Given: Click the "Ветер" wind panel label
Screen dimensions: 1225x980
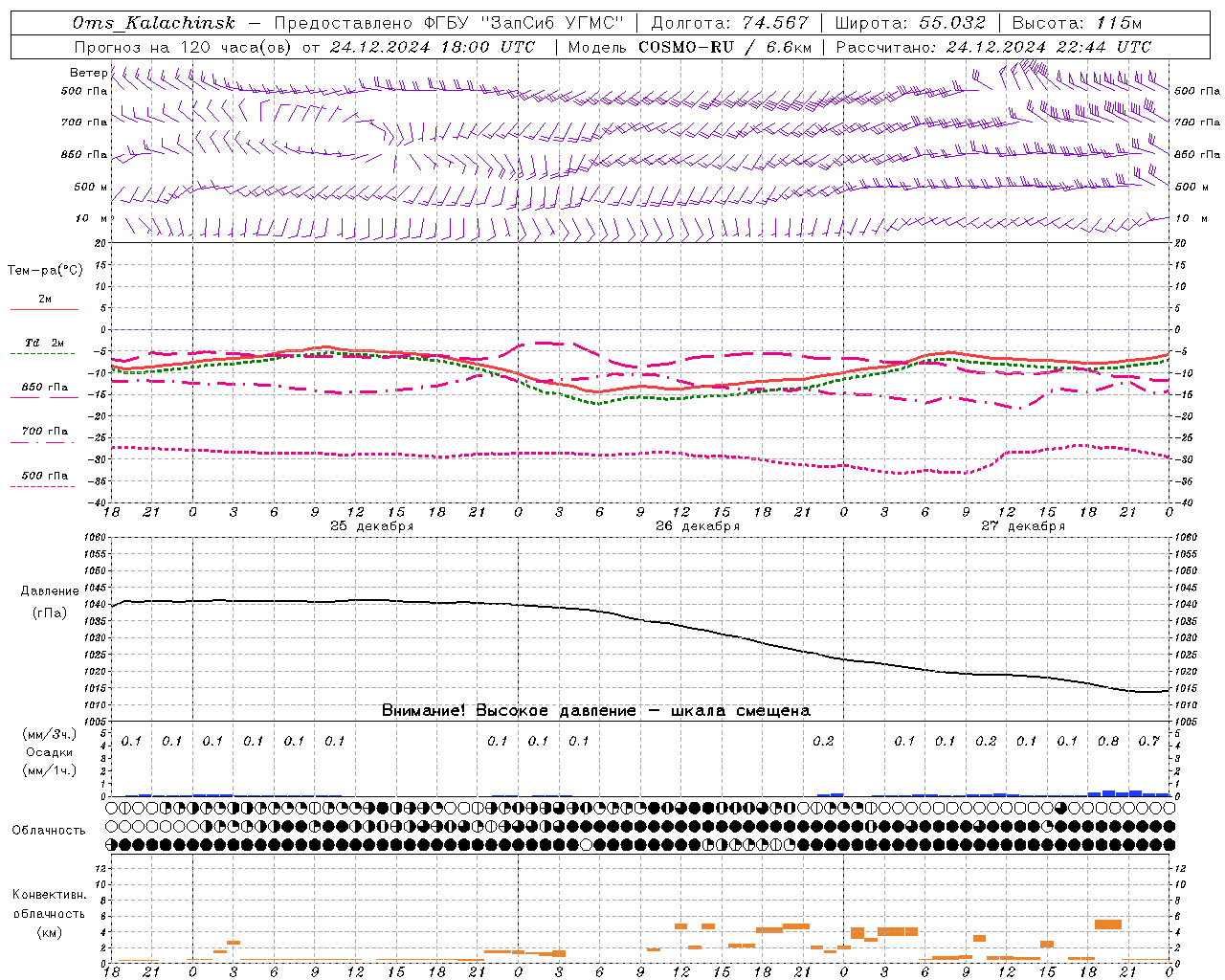Looking at the screenshot, I should click(x=88, y=73).
